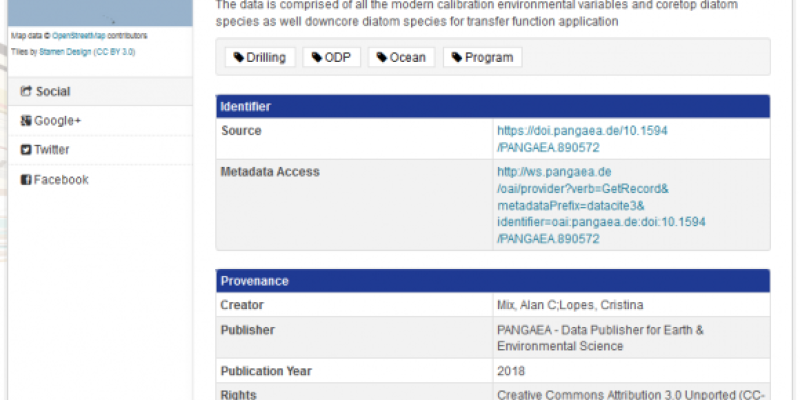Click the Social share icon header
Image resolution: width=800 pixels, height=400 pixels.
point(26,91)
